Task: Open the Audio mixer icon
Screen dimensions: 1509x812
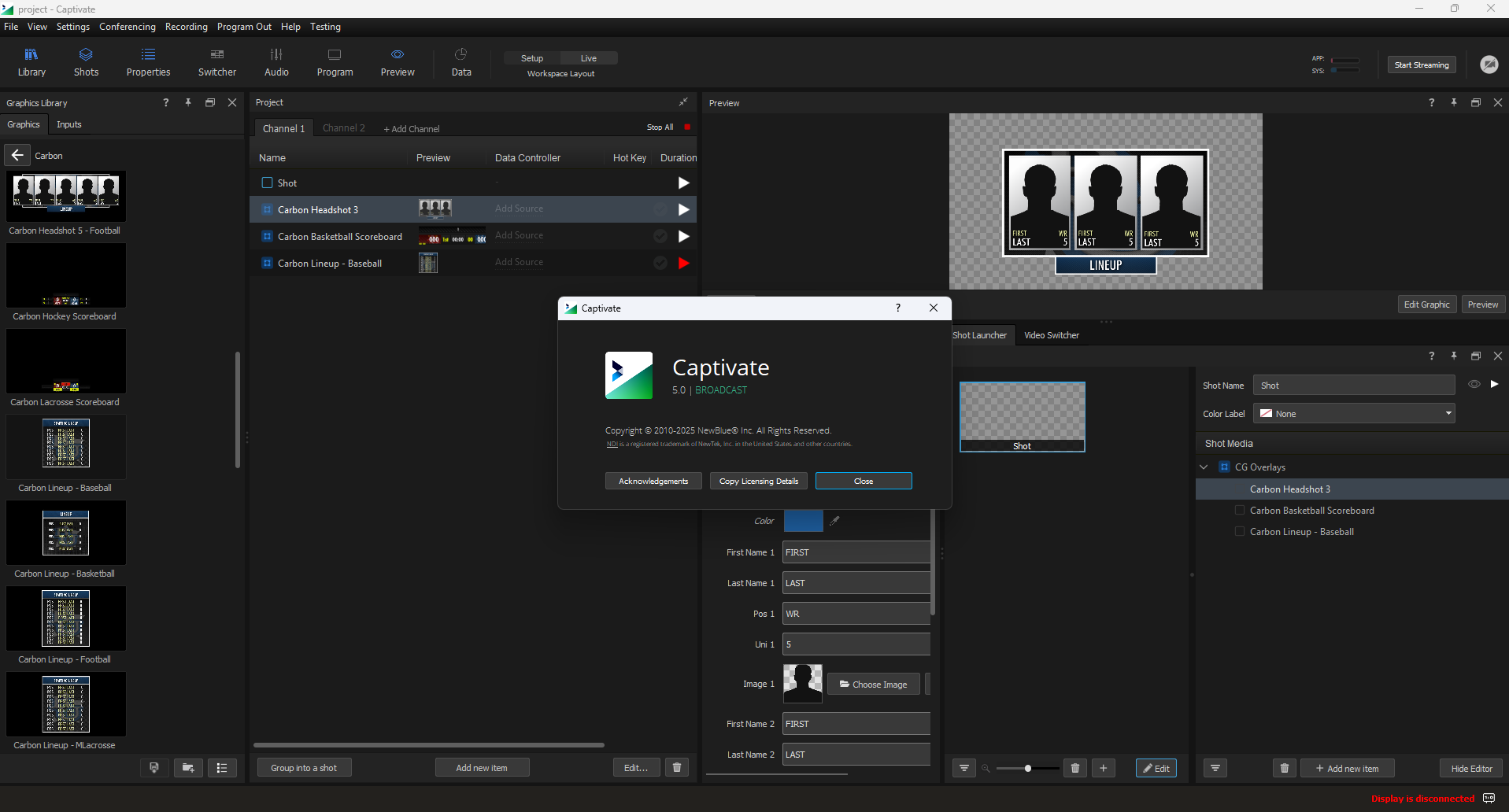Action: click(x=276, y=62)
